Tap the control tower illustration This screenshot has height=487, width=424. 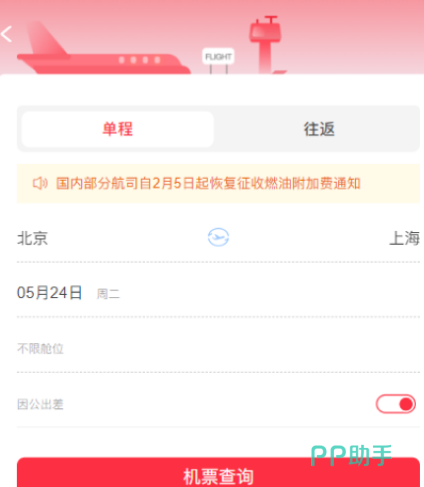point(266,44)
